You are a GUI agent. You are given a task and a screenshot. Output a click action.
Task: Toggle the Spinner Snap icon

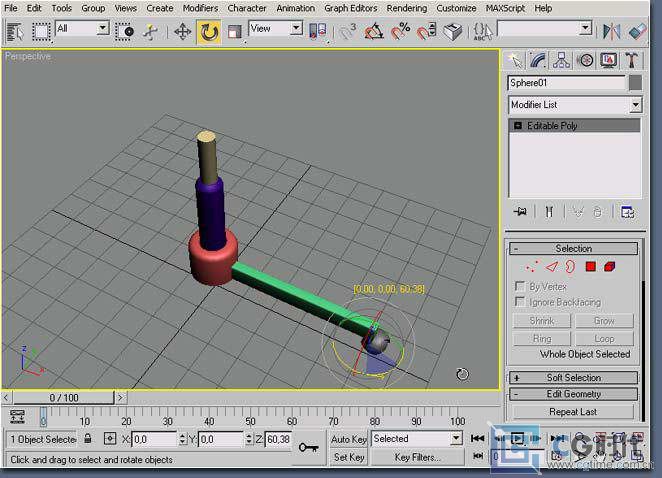(426, 32)
